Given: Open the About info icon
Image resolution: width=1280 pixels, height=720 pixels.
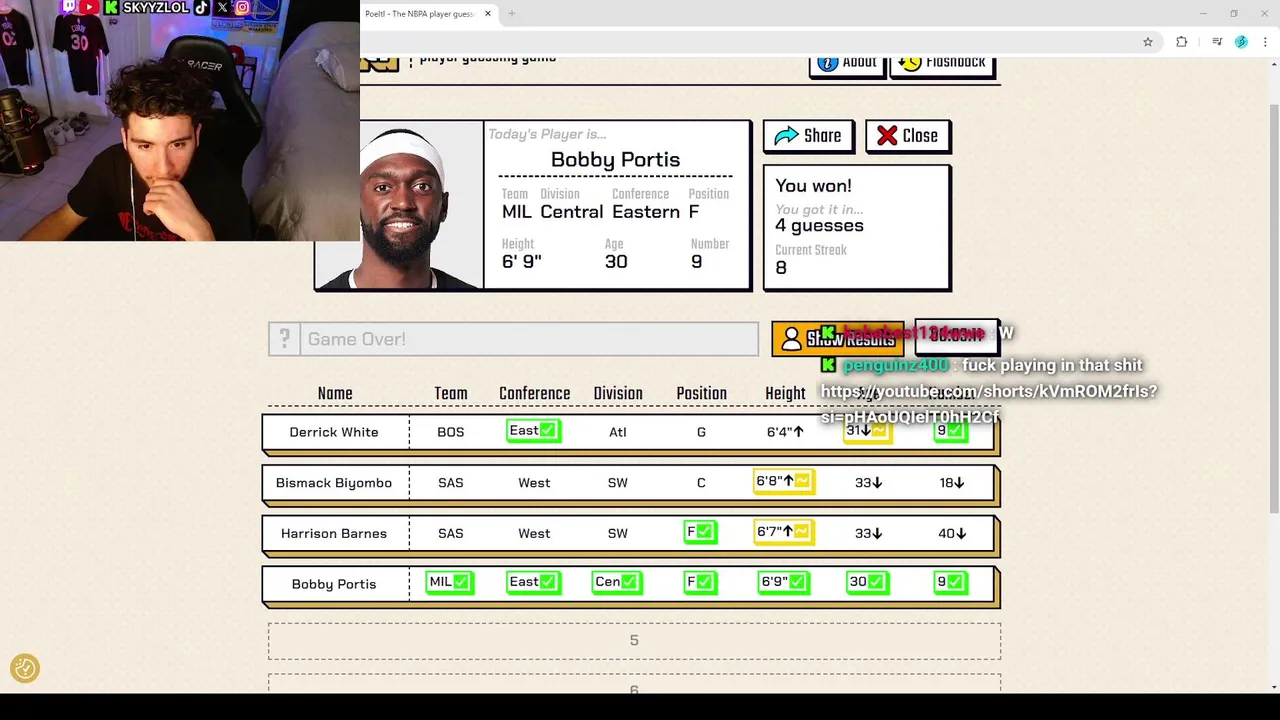Looking at the screenshot, I should click(x=827, y=63).
